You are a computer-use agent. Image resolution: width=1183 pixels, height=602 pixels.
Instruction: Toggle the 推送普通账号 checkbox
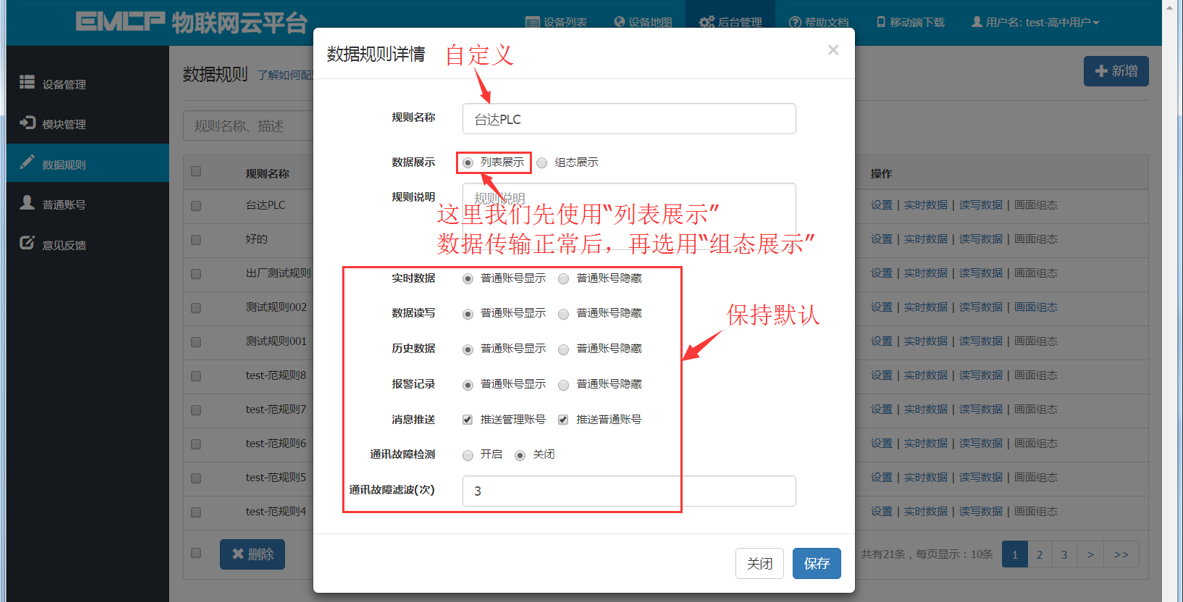click(563, 419)
